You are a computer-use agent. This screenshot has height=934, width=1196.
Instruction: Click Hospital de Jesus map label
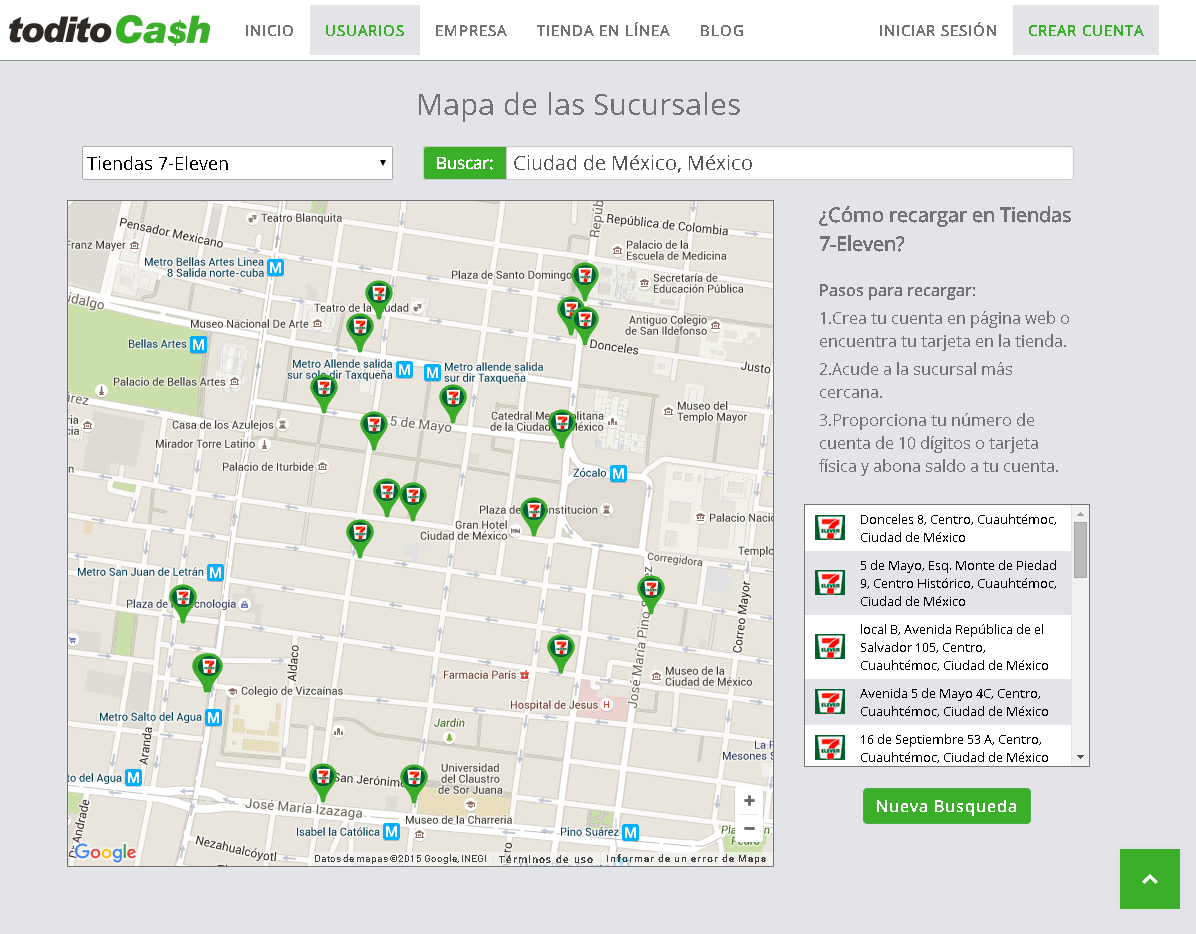554,705
